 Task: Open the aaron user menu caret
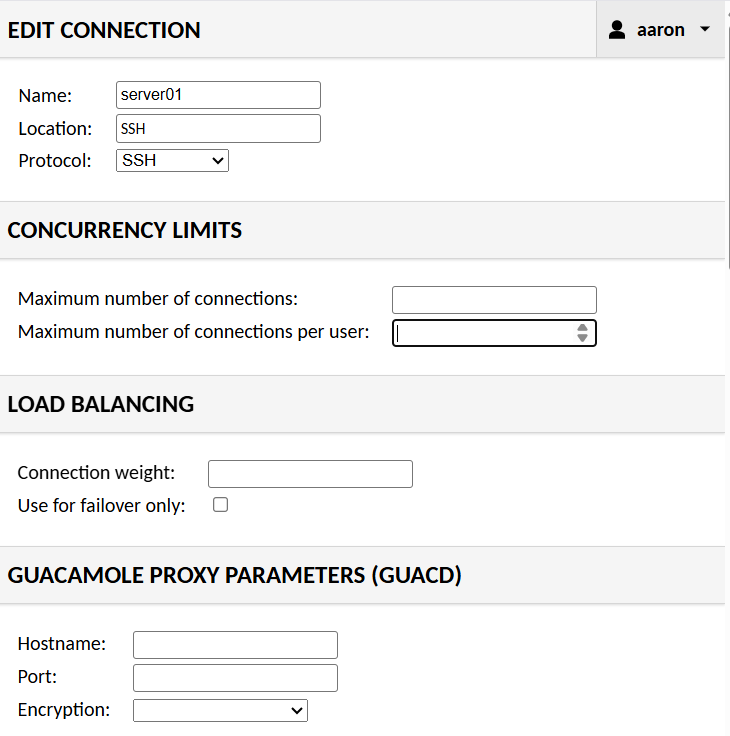tap(705, 29)
